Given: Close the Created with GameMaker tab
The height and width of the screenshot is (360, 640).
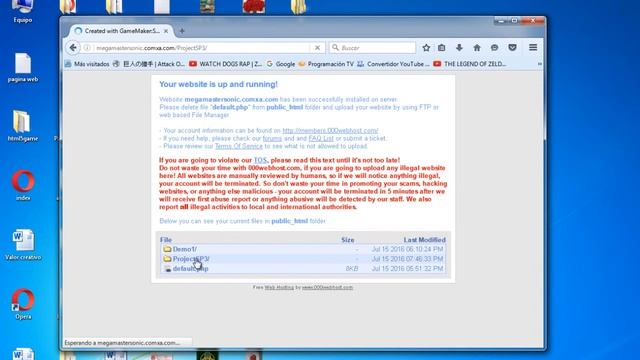Looking at the screenshot, I should point(166,31).
